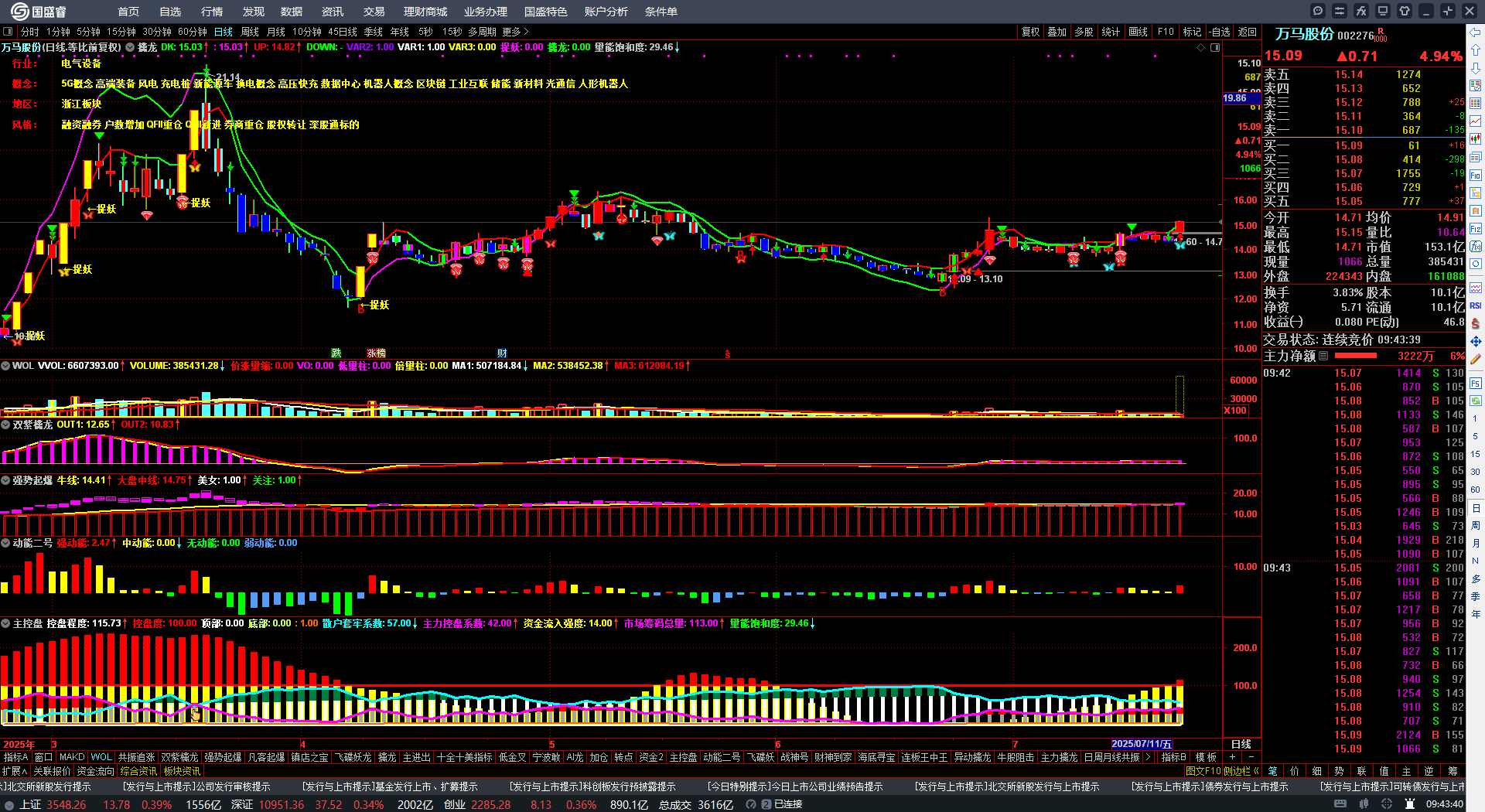Open 动能二号 indicator panel dropdown arrow
1485x812 pixels.
coord(5,543)
